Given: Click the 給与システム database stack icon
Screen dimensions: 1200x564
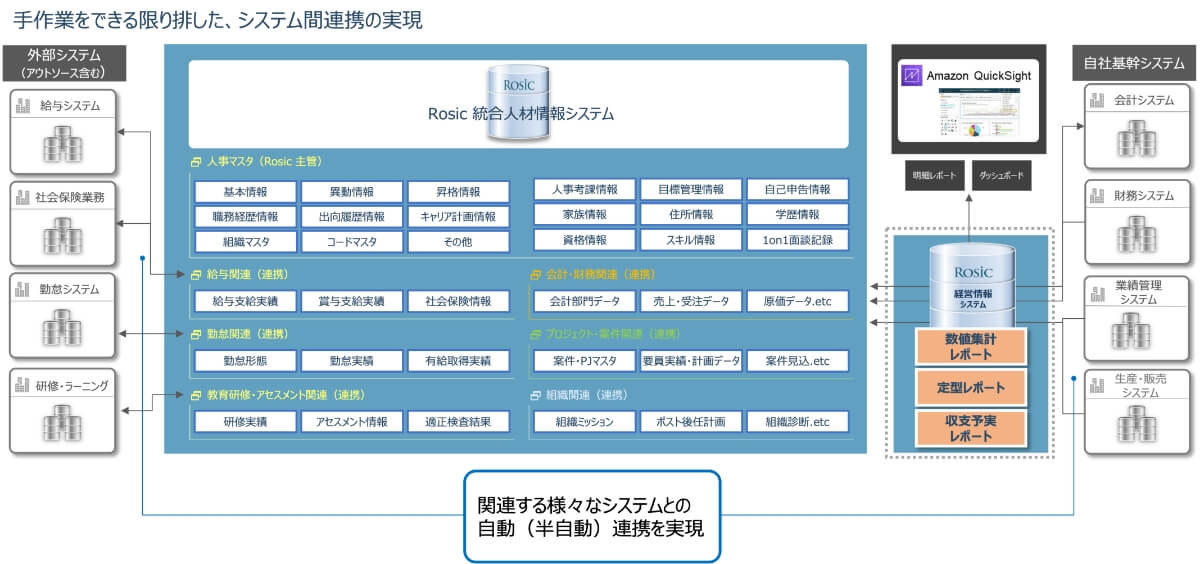Looking at the screenshot, I should click(x=62, y=142).
